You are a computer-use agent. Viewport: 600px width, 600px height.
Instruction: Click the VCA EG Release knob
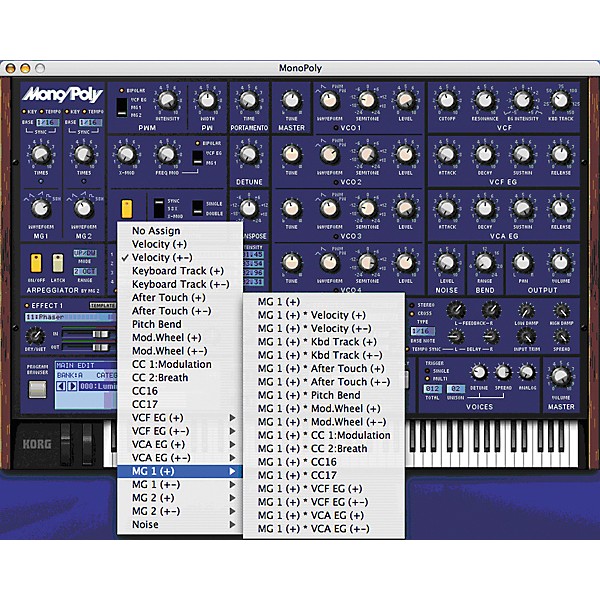pos(561,209)
